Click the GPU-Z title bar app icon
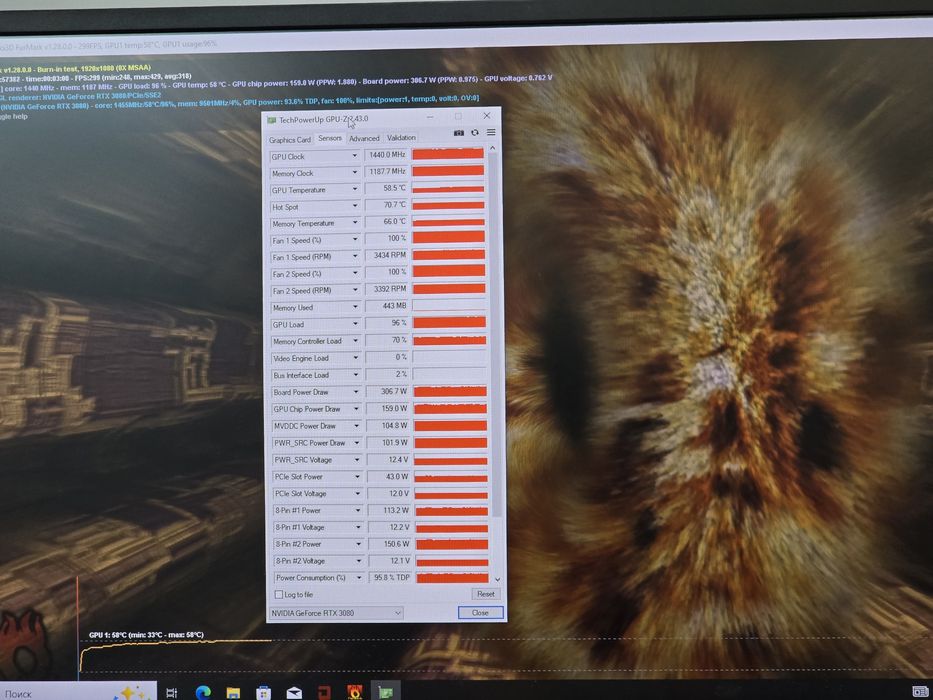This screenshot has width=933, height=700. pos(272,120)
